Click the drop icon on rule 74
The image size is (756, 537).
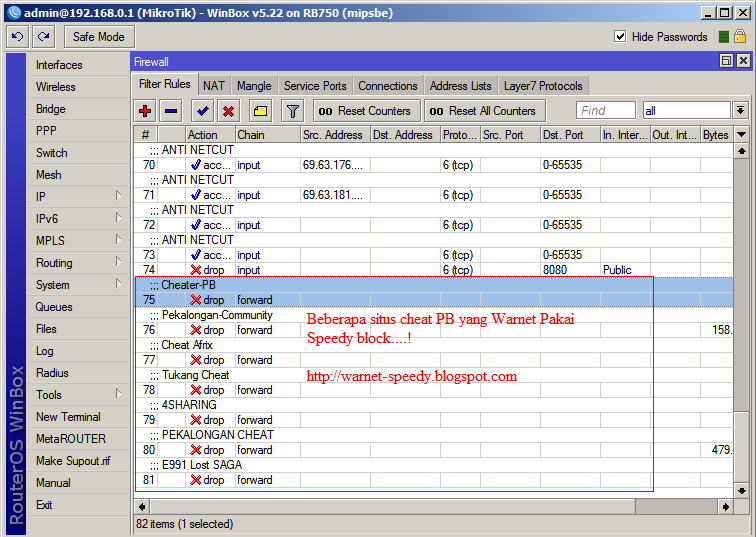(x=196, y=270)
